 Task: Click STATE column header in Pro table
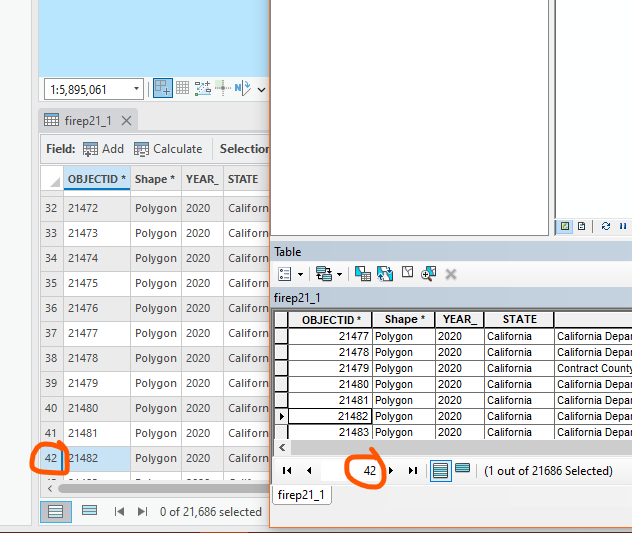click(x=246, y=179)
